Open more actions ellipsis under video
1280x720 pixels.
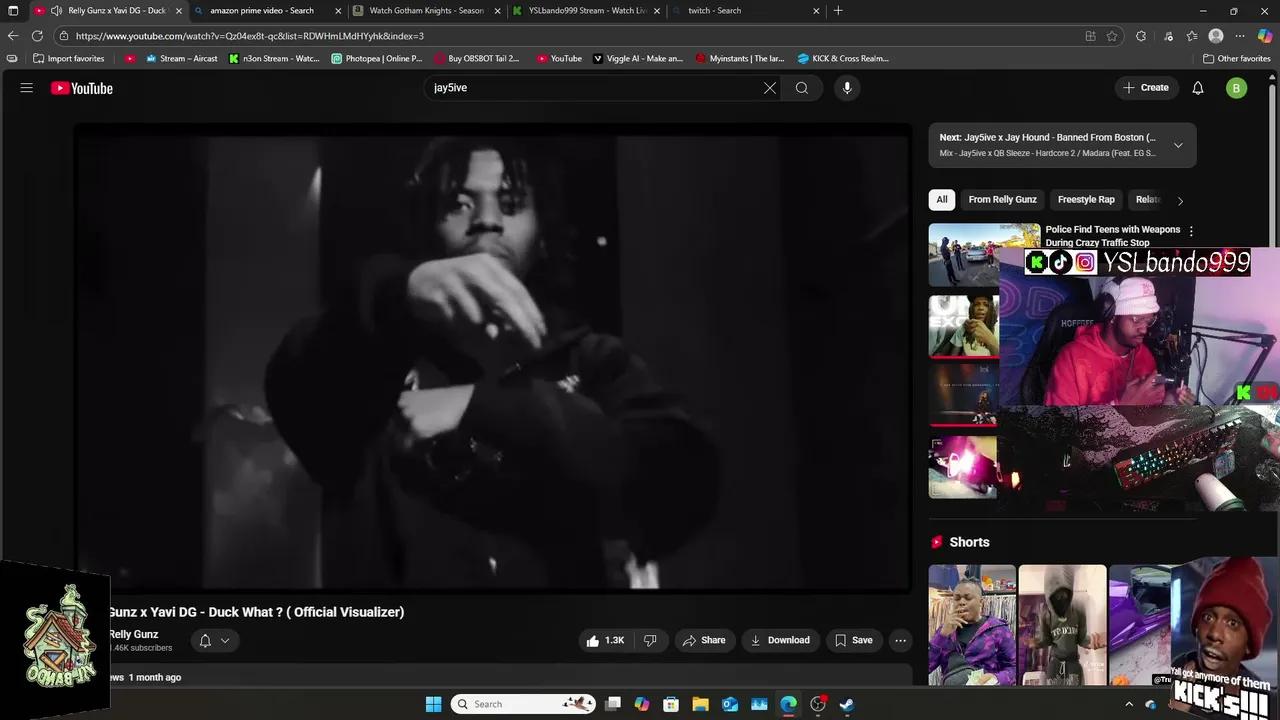[x=901, y=640]
